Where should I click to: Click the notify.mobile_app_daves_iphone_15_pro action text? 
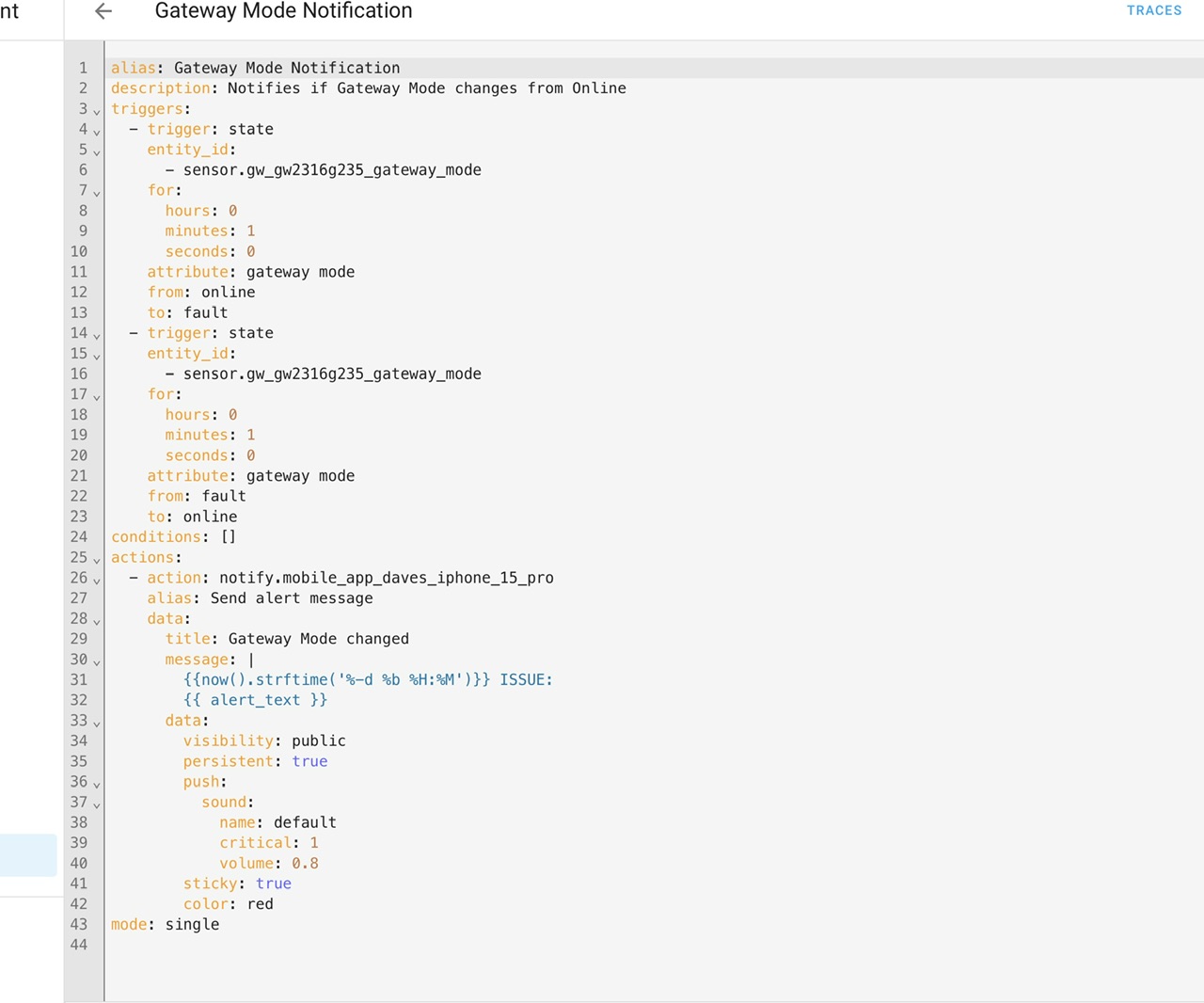[x=386, y=578]
